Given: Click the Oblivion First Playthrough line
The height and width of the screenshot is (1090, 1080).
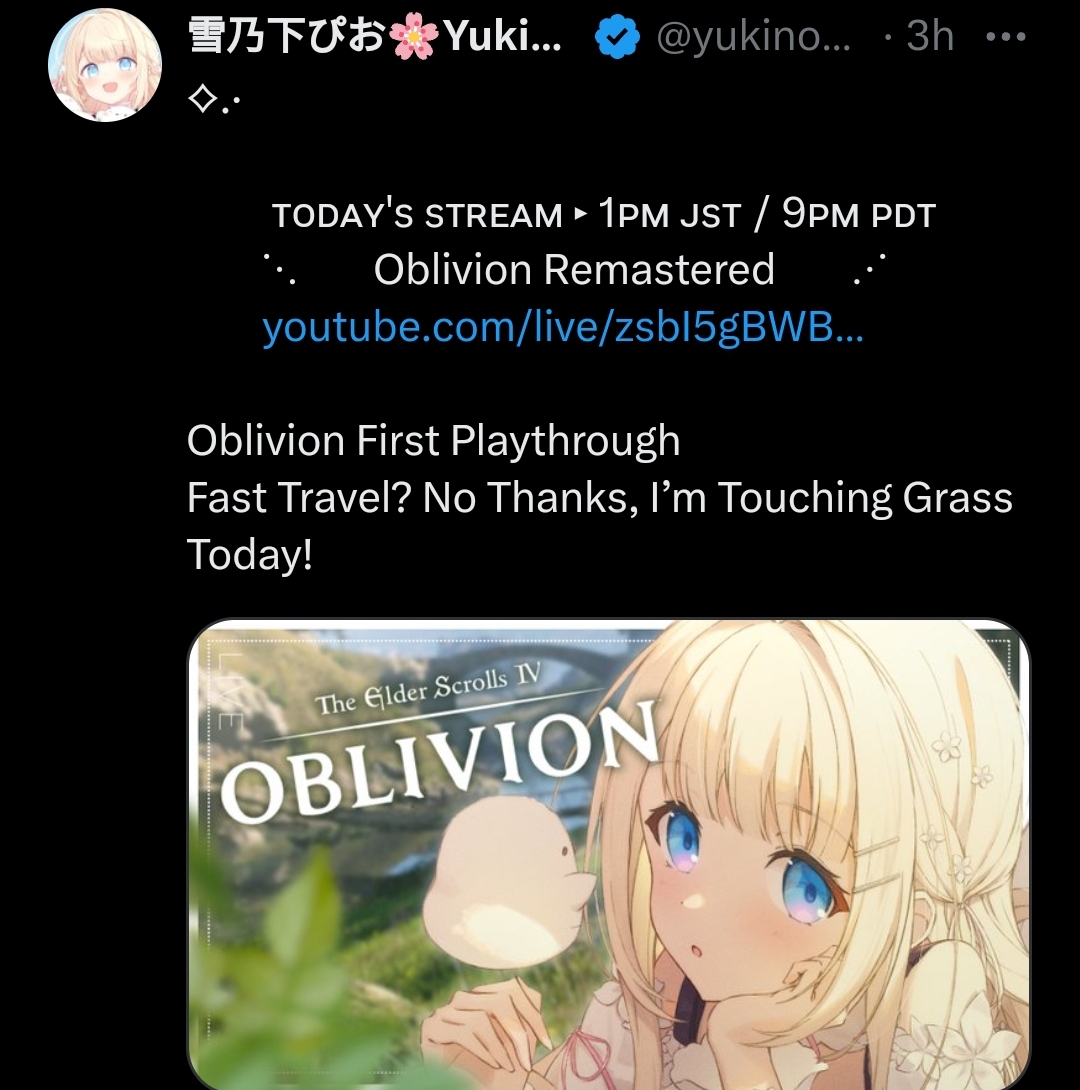Looking at the screenshot, I should click(x=433, y=441).
